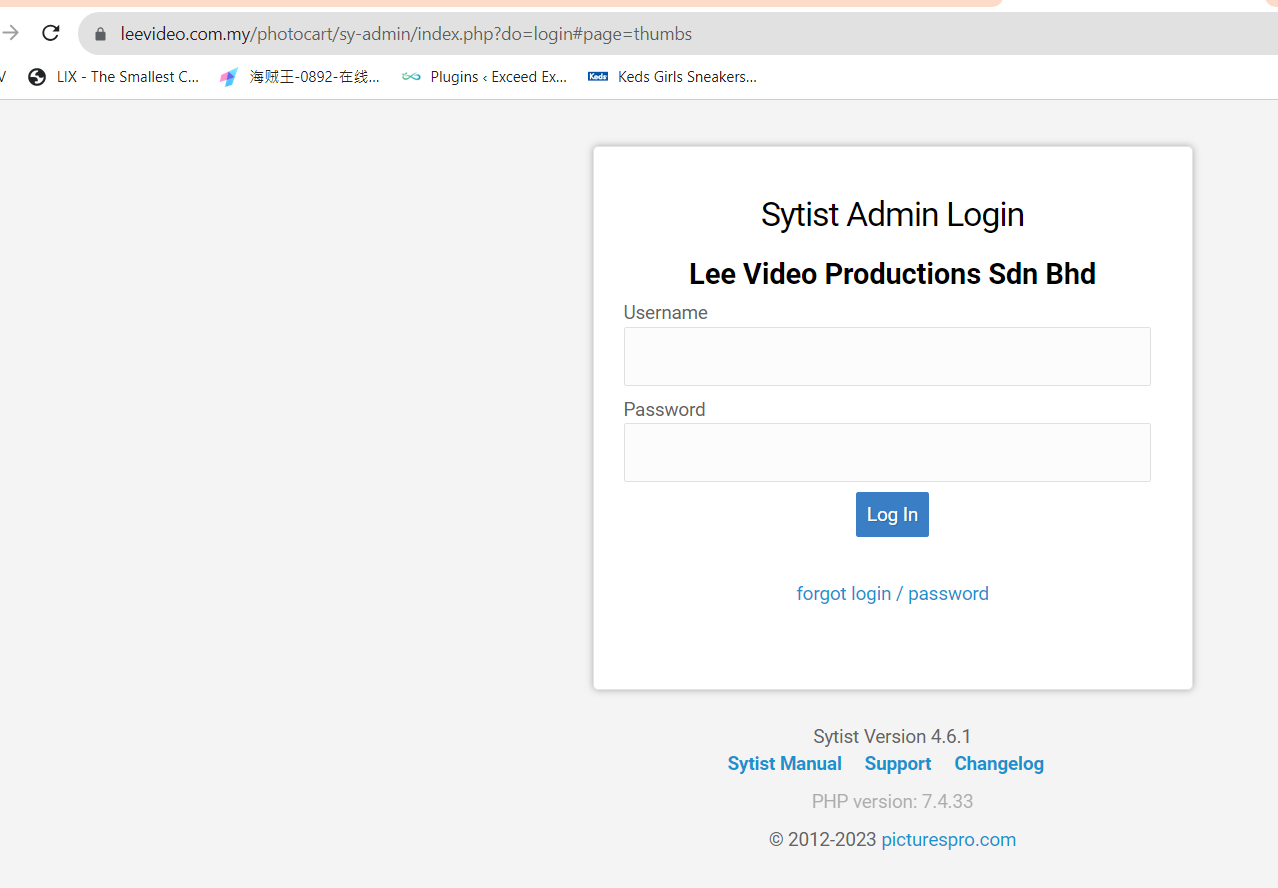Focus the Username input field
The width and height of the screenshot is (1278, 888).
point(887,356)
